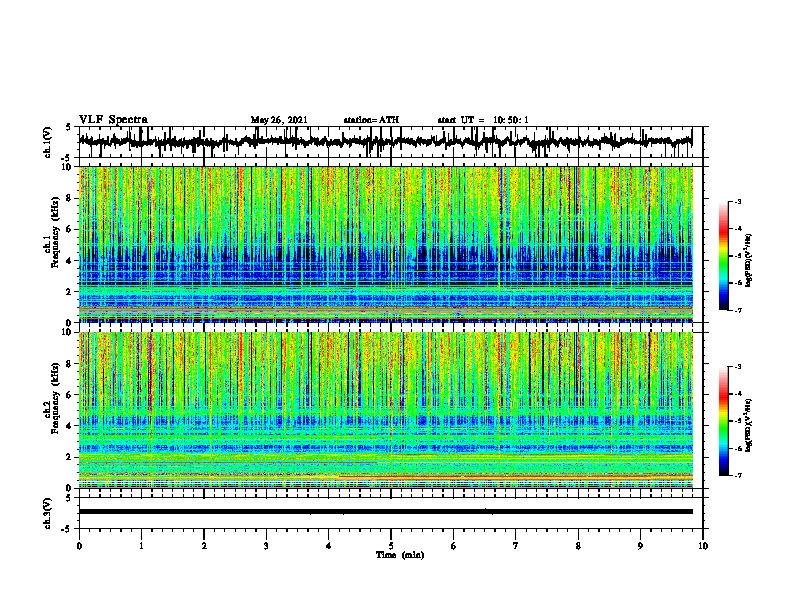
Task: Click the ch.2 spectrogram color bar
Action: 724,421
